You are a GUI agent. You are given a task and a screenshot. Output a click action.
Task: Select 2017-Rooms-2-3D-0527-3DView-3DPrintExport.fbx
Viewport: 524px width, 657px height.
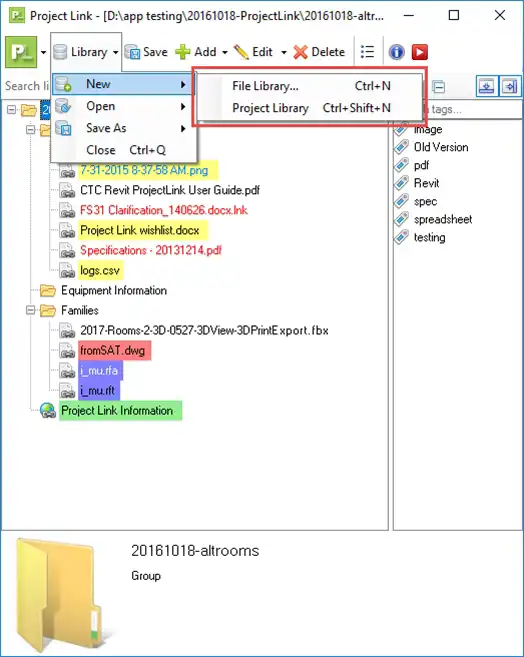click(204, 331)
